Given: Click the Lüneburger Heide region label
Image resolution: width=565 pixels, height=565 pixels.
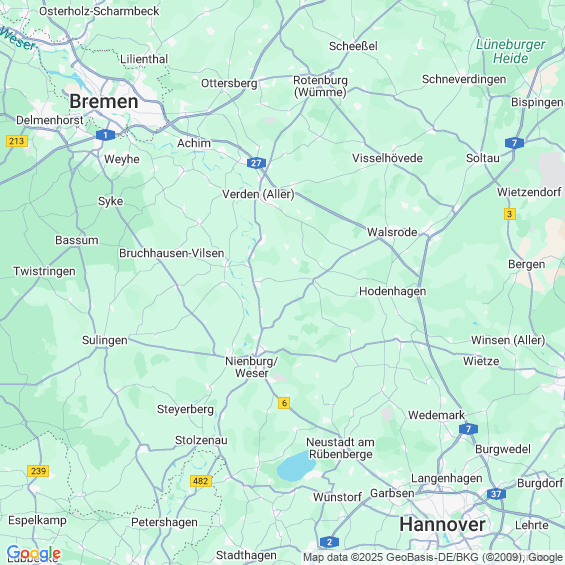Looking at the screenshot, I should tap(511, 51).
